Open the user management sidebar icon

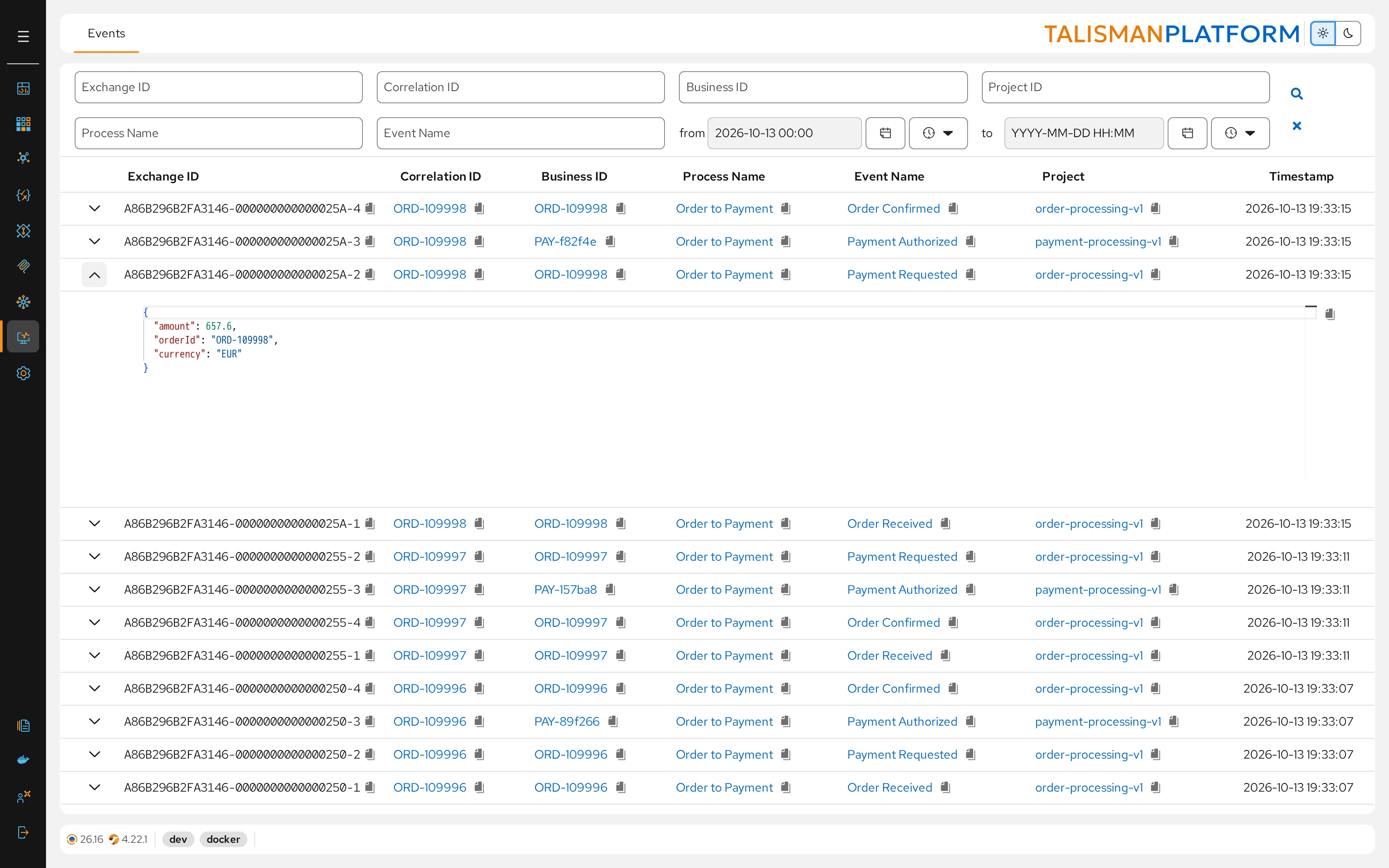(x=23, y=796)
